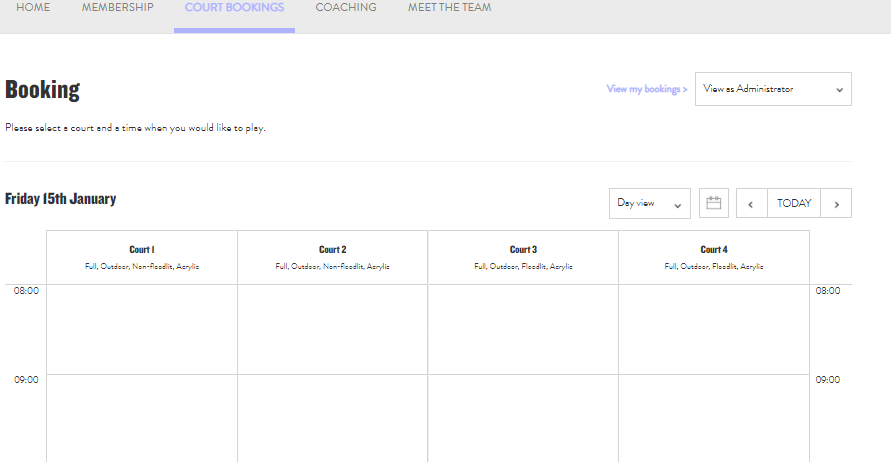This screenshot has height=462, width=891.
Task: Go to previous day arrow
Action: (x=751, y=203)
